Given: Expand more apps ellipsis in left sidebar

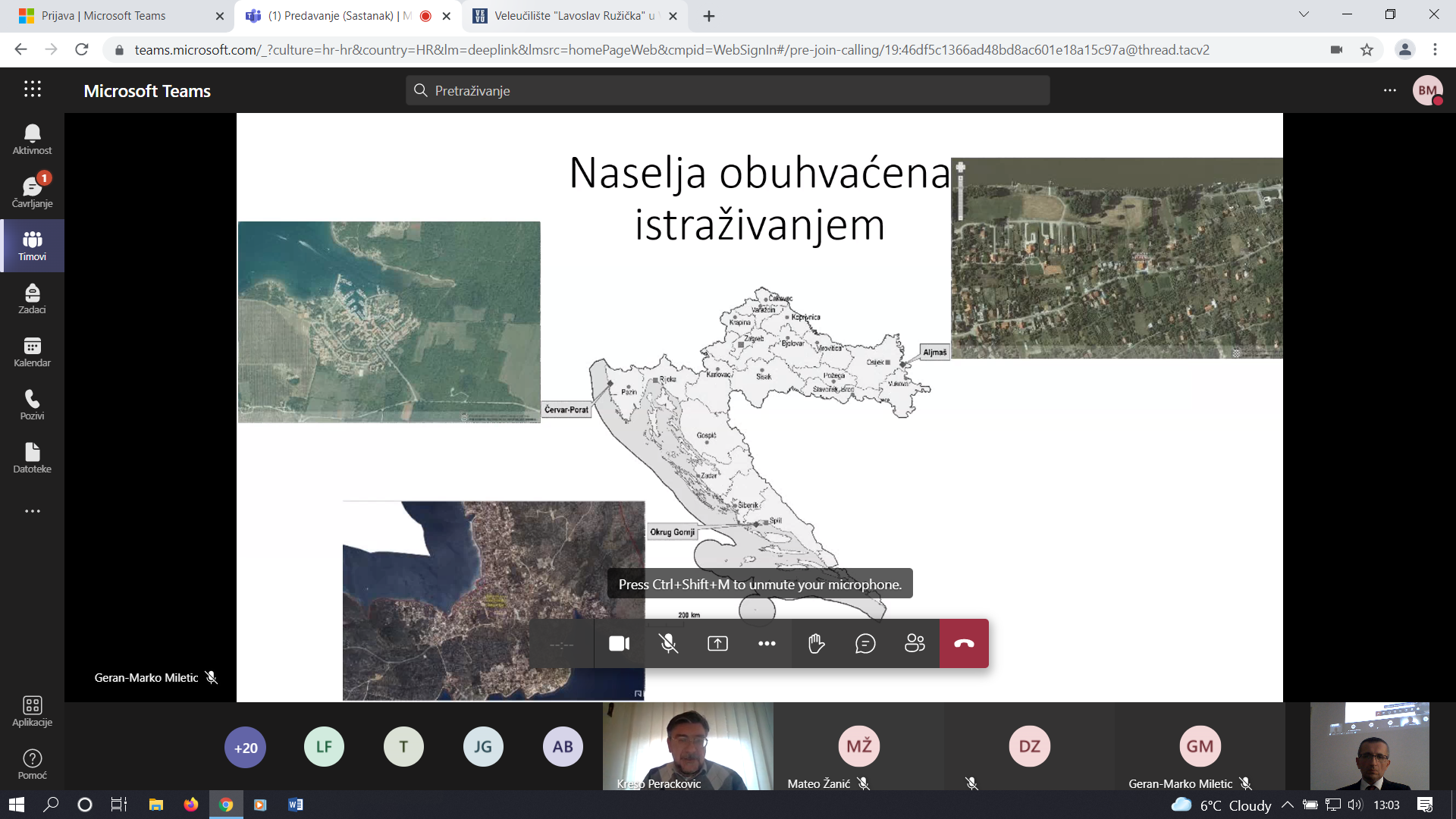Looking at the screenshot, I should point(32,511).
